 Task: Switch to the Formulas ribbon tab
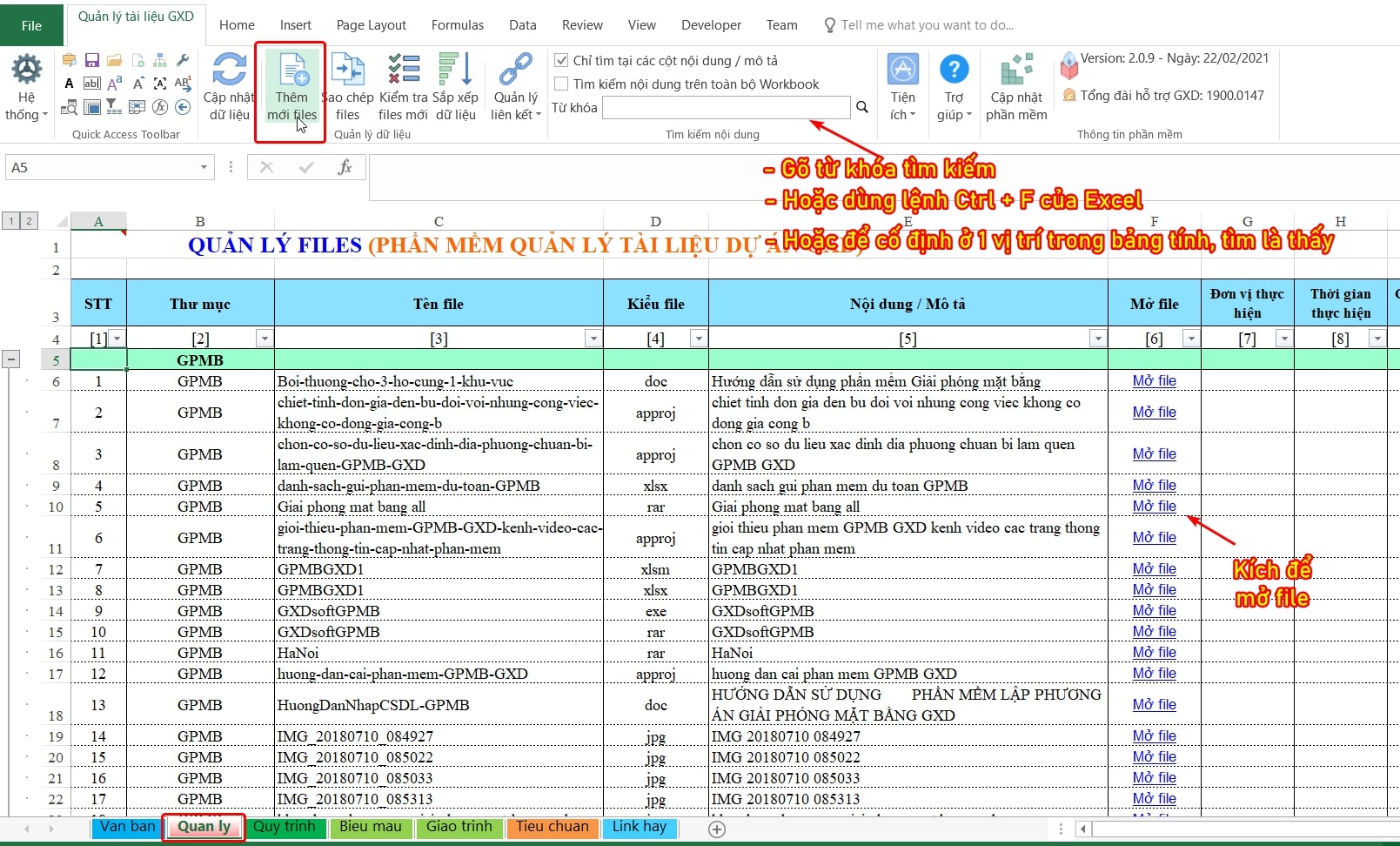[x=457, y=25]
